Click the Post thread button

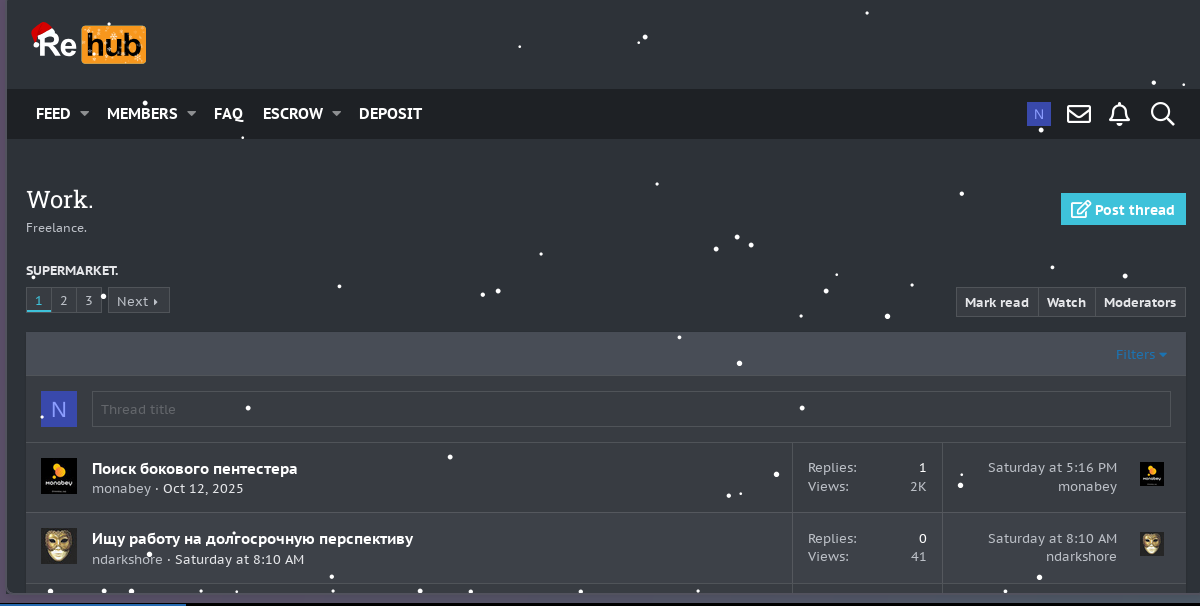[x=1123, y=209]
